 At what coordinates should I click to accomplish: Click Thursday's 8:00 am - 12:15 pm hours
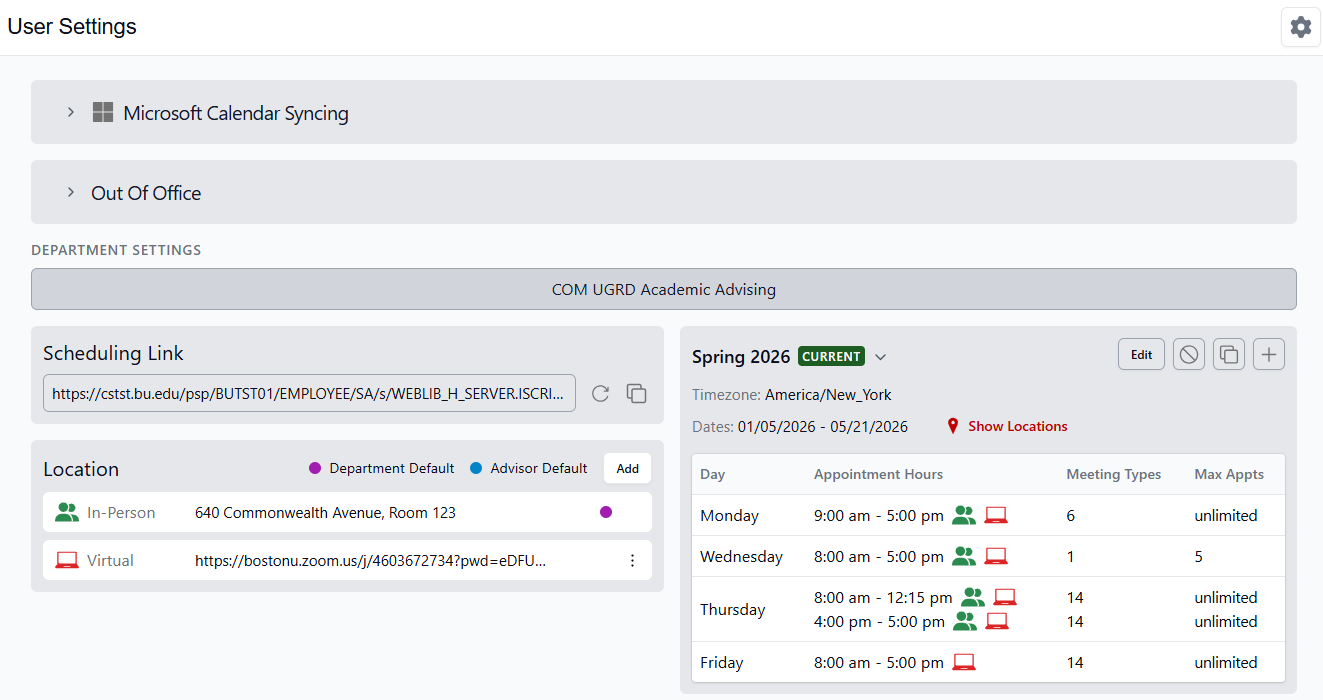pos(883,598)
